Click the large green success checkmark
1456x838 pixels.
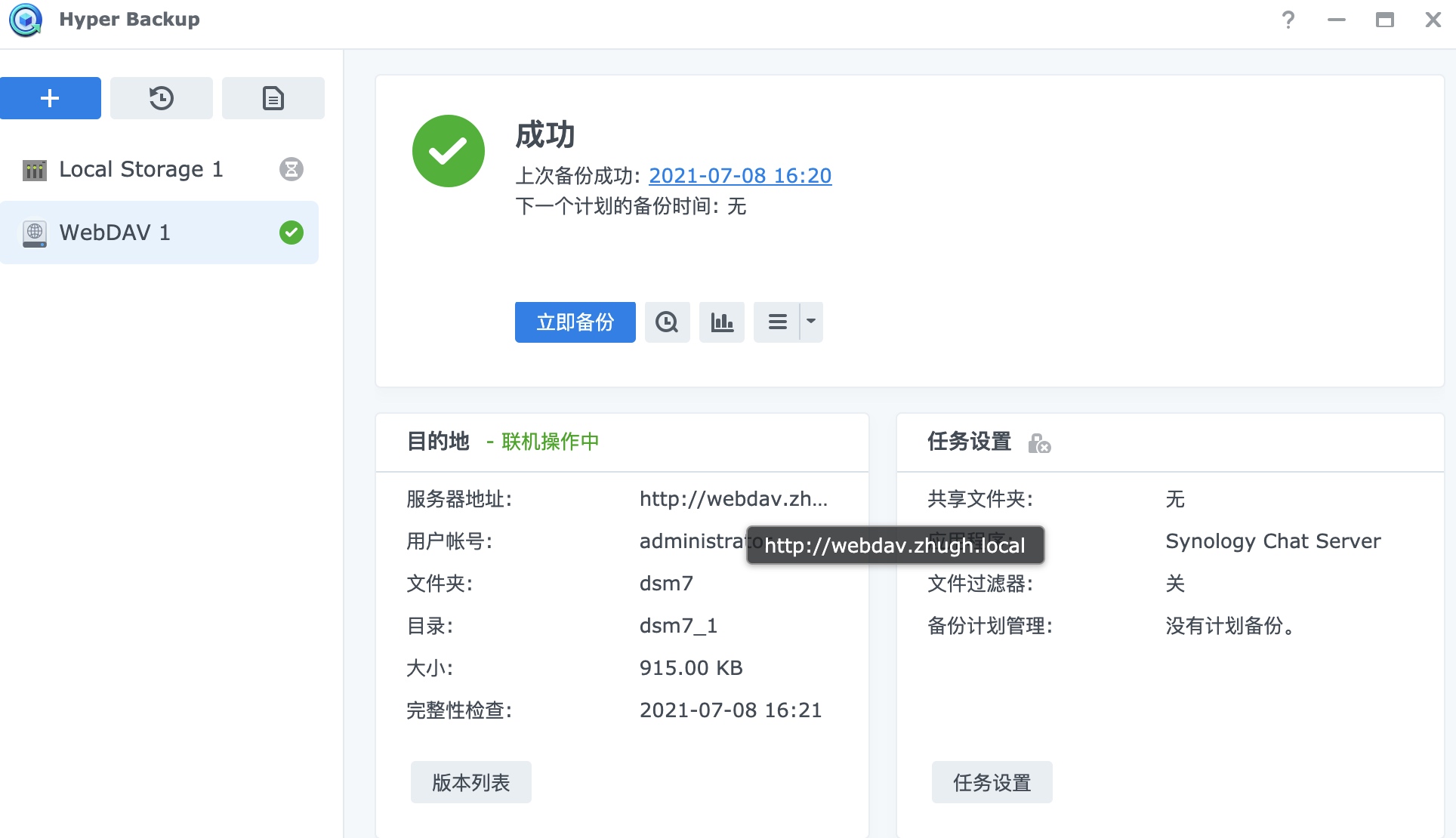pos(449,151)
